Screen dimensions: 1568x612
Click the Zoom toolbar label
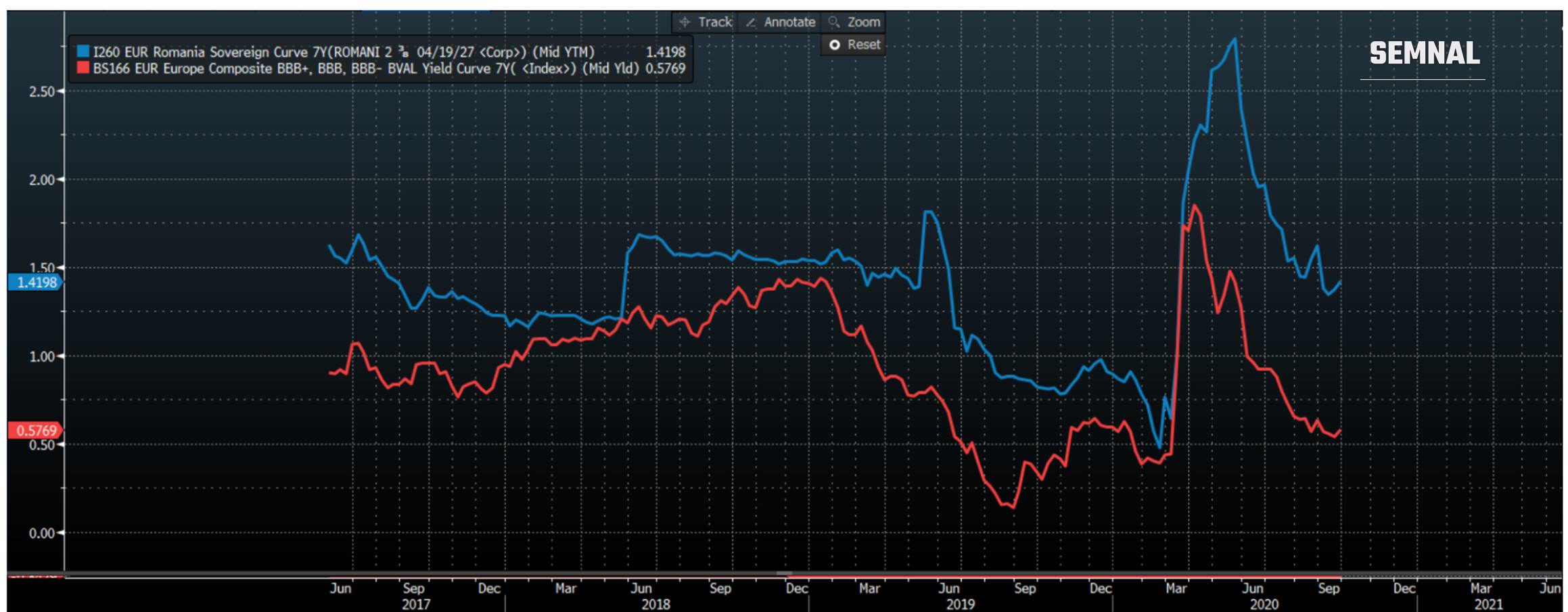point(864,22)
